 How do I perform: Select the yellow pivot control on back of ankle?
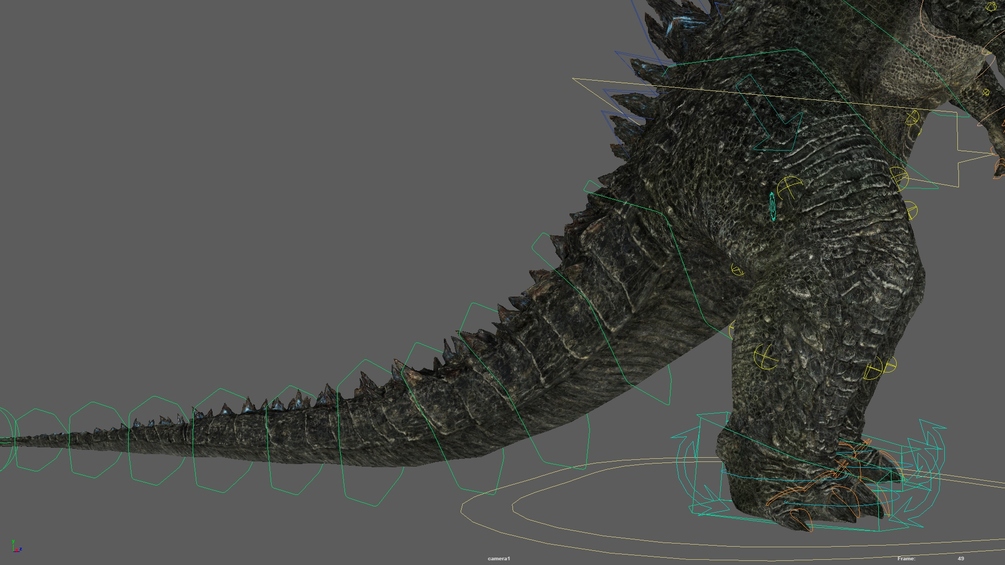pos(764,356)
